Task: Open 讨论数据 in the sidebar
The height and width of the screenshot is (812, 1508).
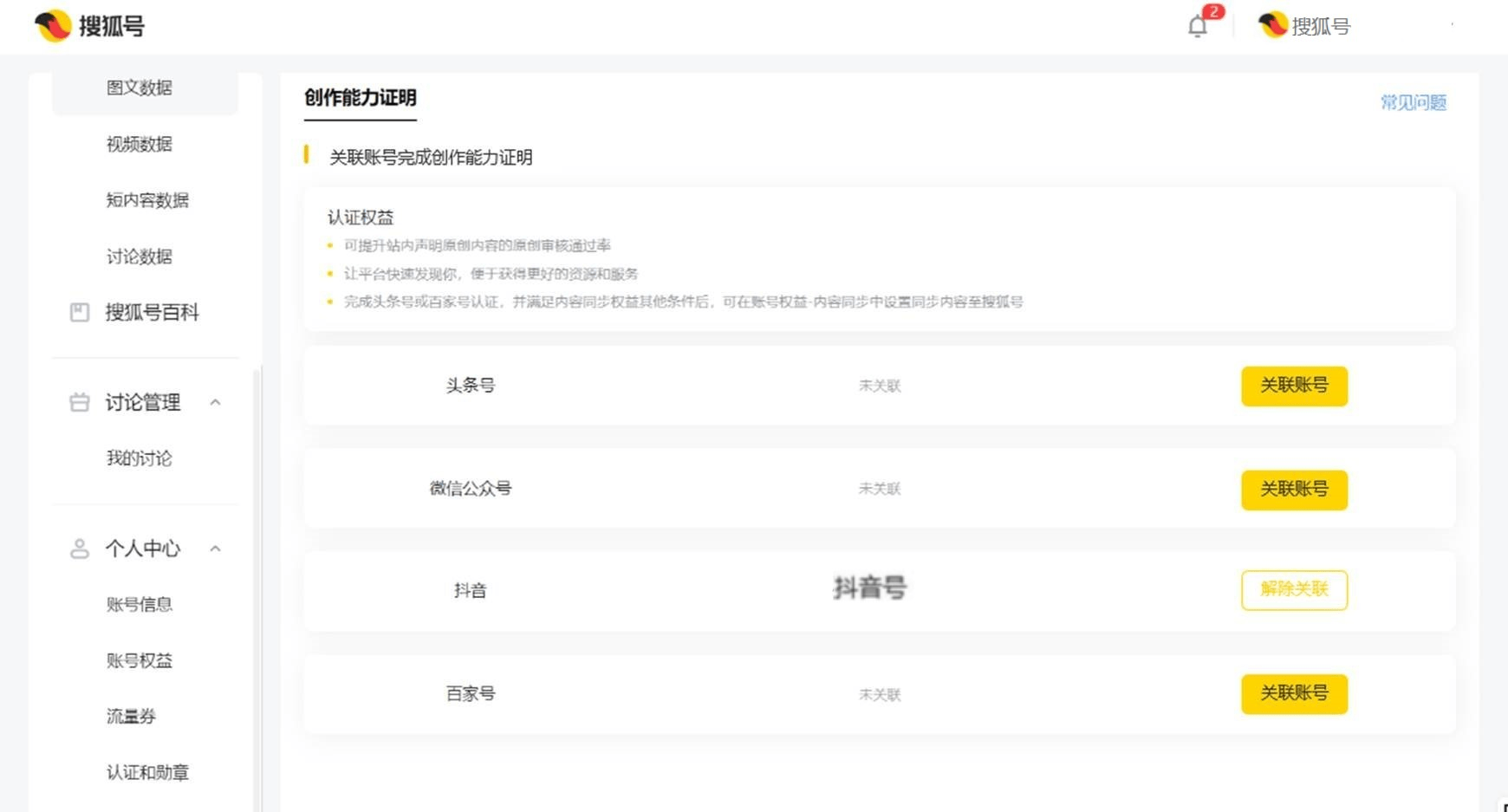Action: [x=140, y=257]
